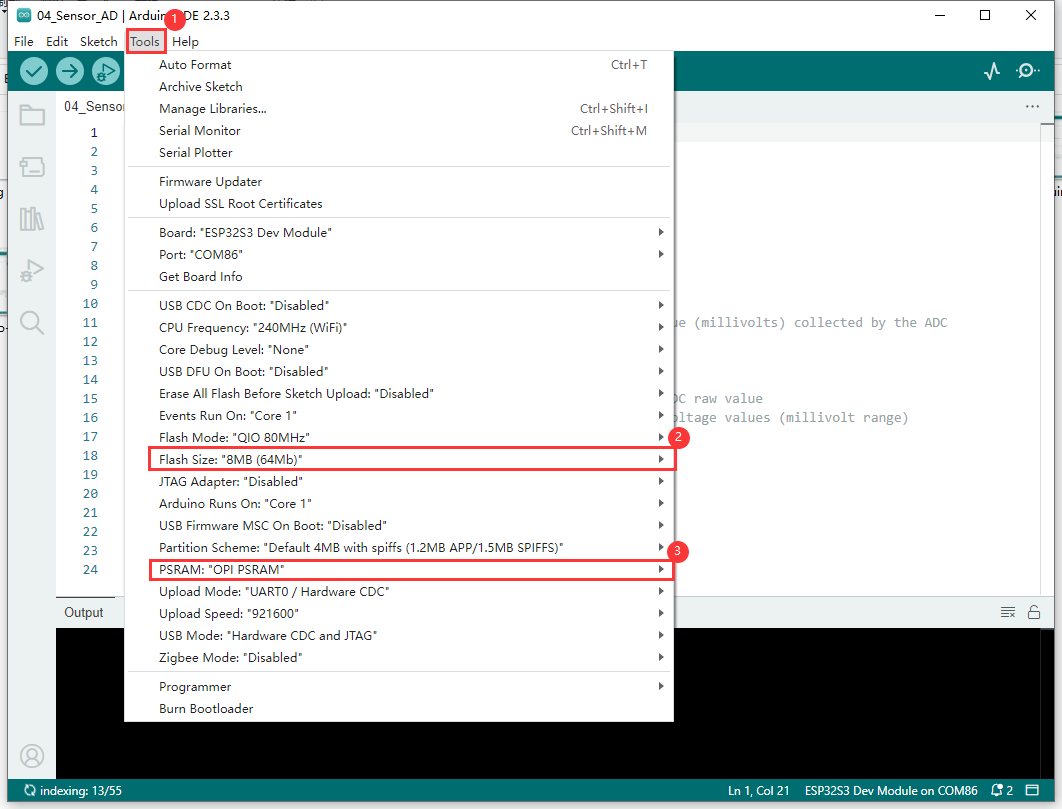Click the Verify sketch checkmark icon
Viewport: 1062px width, 809px height.
(34, 71)
